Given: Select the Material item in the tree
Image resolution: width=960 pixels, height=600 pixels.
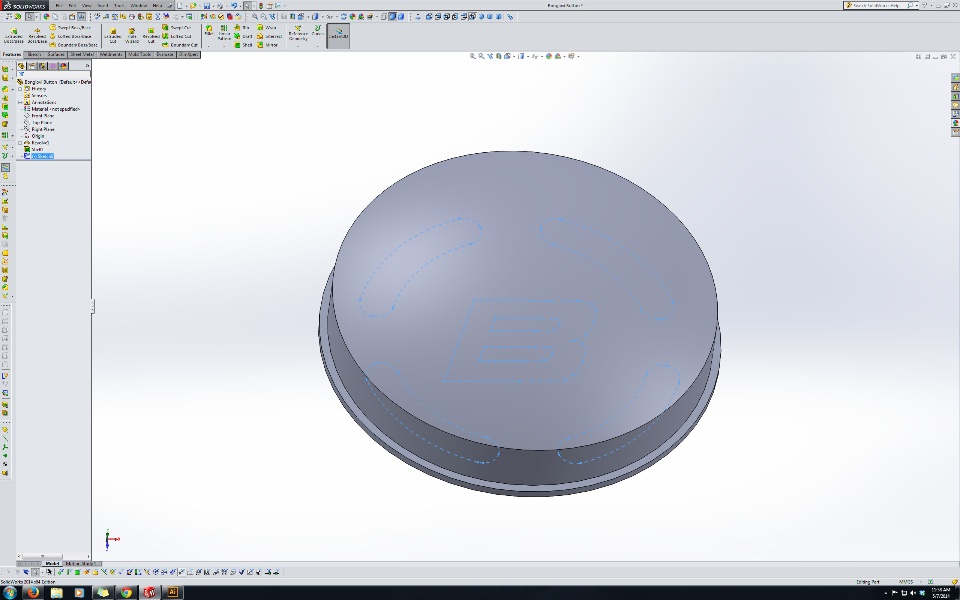Looking at the screenshot, I should (51, 109).
